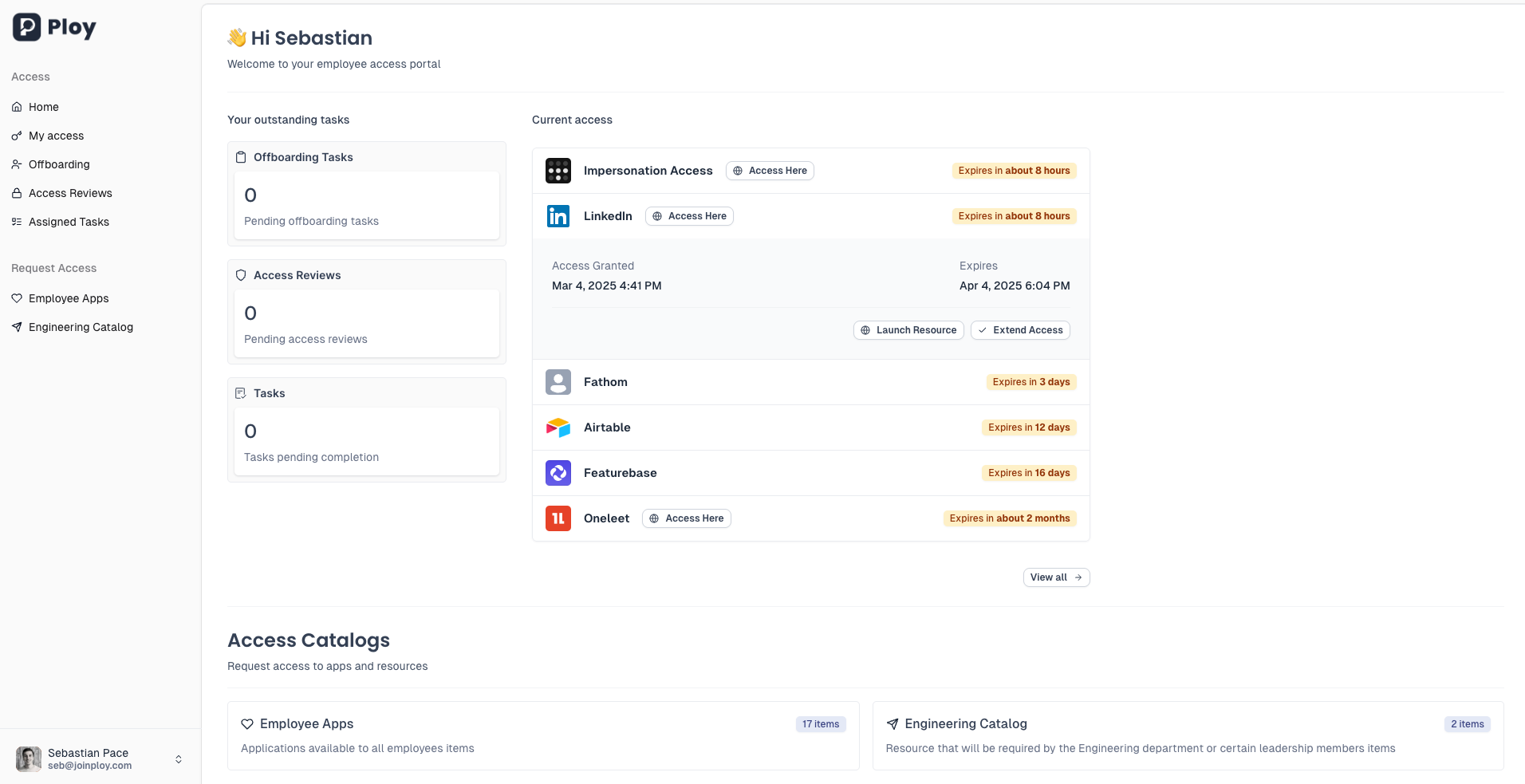This screenshot has width=1525, height=784.
Task: Open the user account switcher chevron
Action: (179, 759)
